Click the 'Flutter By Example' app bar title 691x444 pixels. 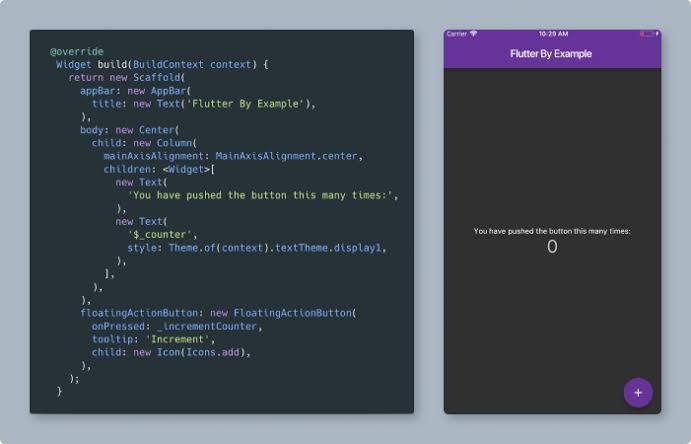click(551, 54)
